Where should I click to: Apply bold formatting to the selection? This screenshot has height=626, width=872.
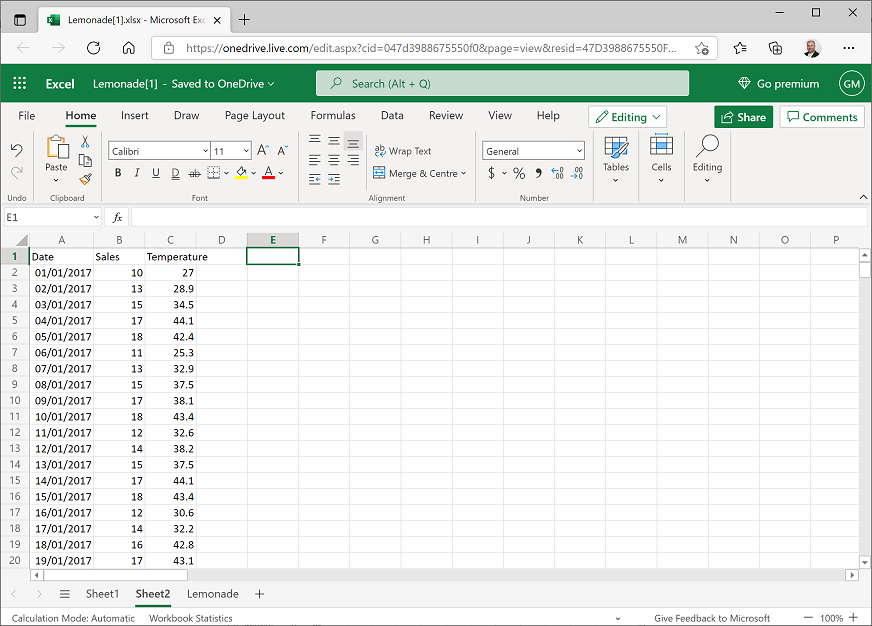point(118,173)
